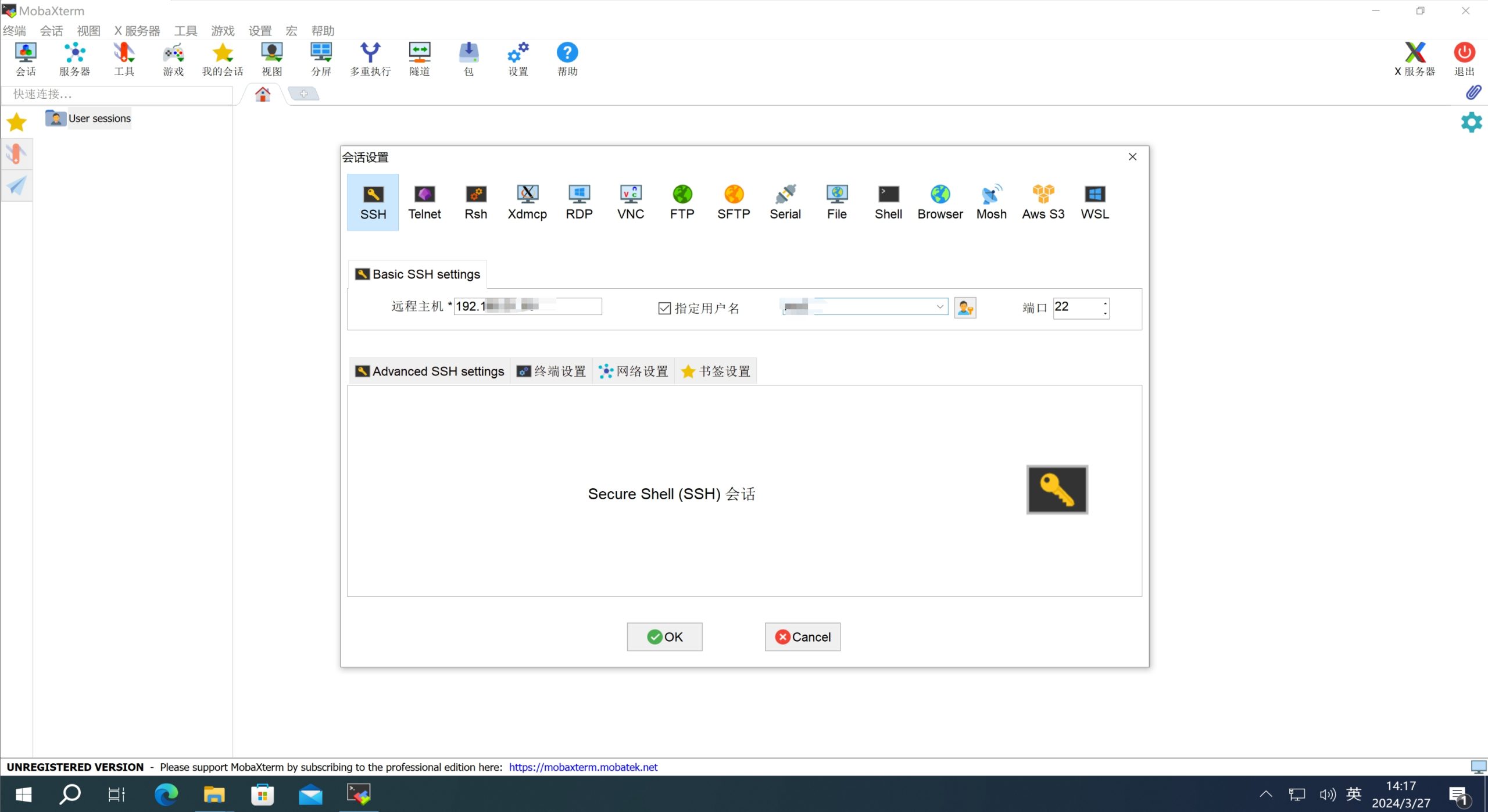Close the 会话设置 dialog
This screenshot has width=1488, height=812.
[1132, 157]
